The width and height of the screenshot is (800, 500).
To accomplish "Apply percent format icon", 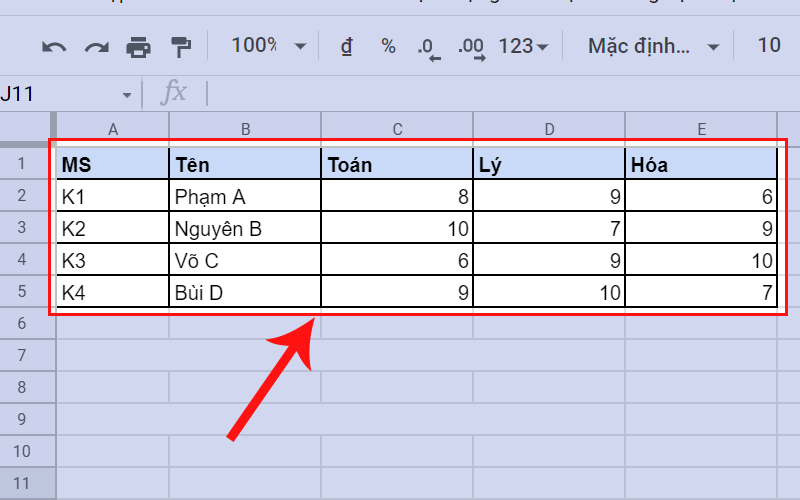I will pyautogui.click(x=388, y=46).
